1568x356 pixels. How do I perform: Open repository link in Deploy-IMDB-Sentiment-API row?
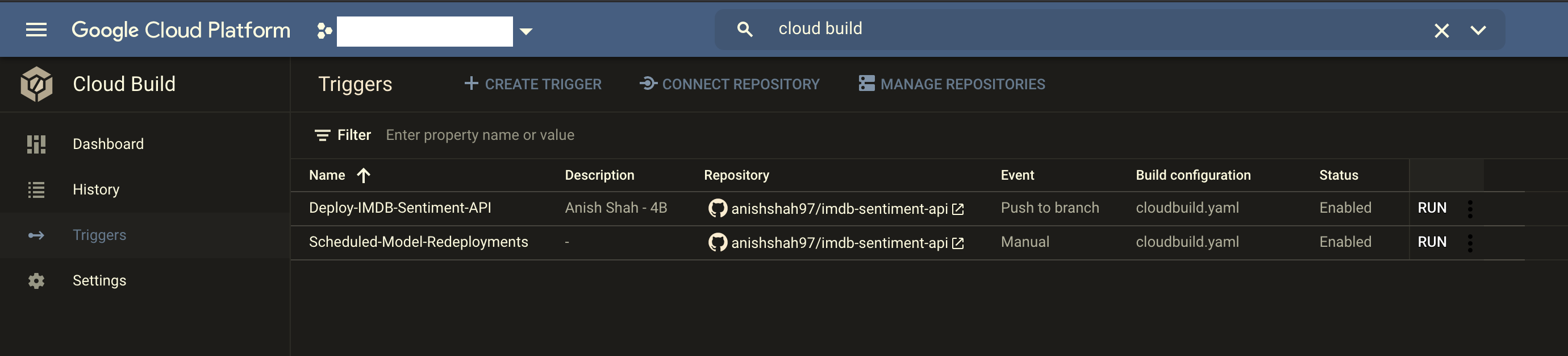click(x=840, y=209)
